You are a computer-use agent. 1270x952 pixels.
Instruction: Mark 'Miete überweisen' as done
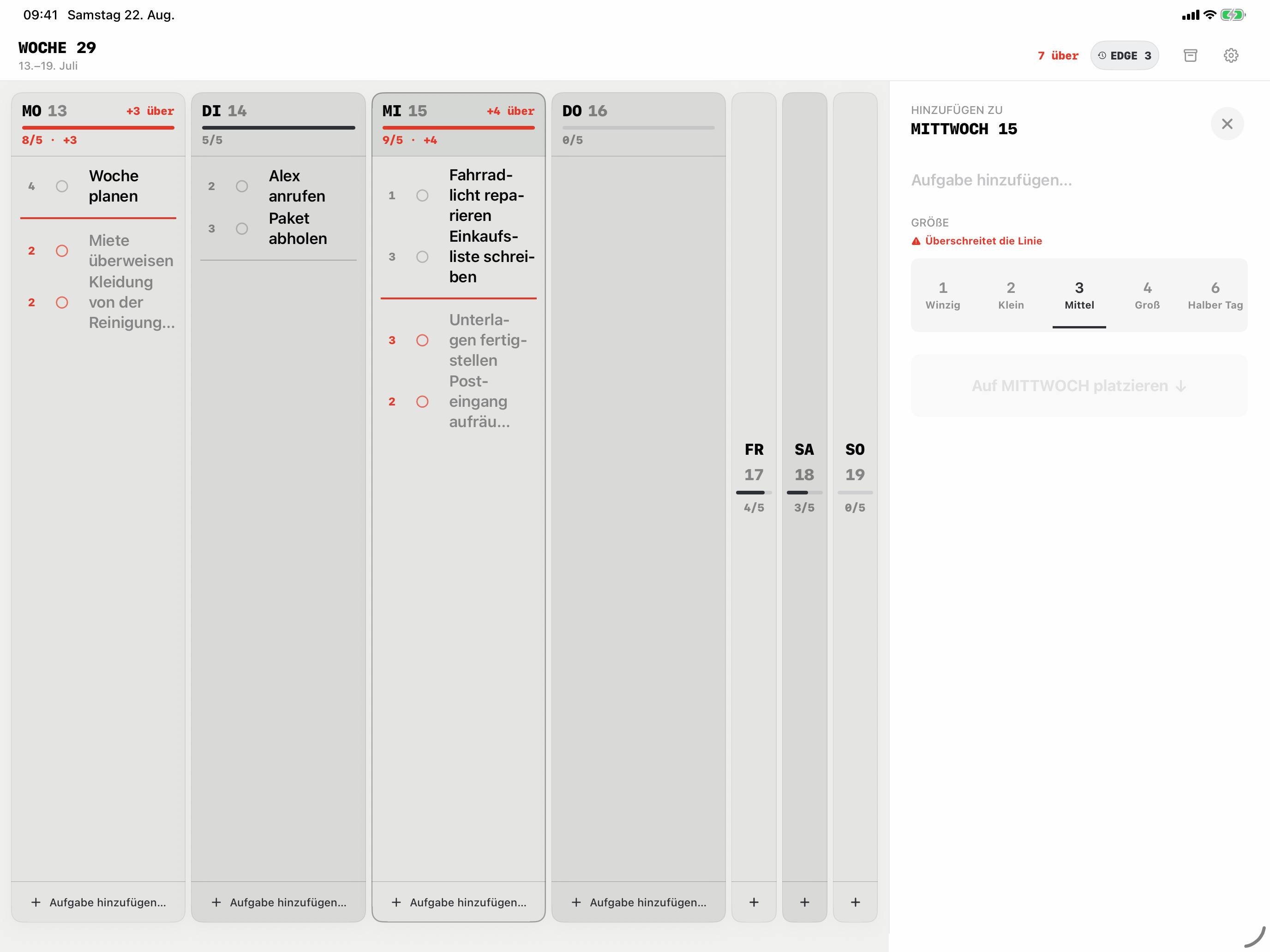tap(62, 251)
